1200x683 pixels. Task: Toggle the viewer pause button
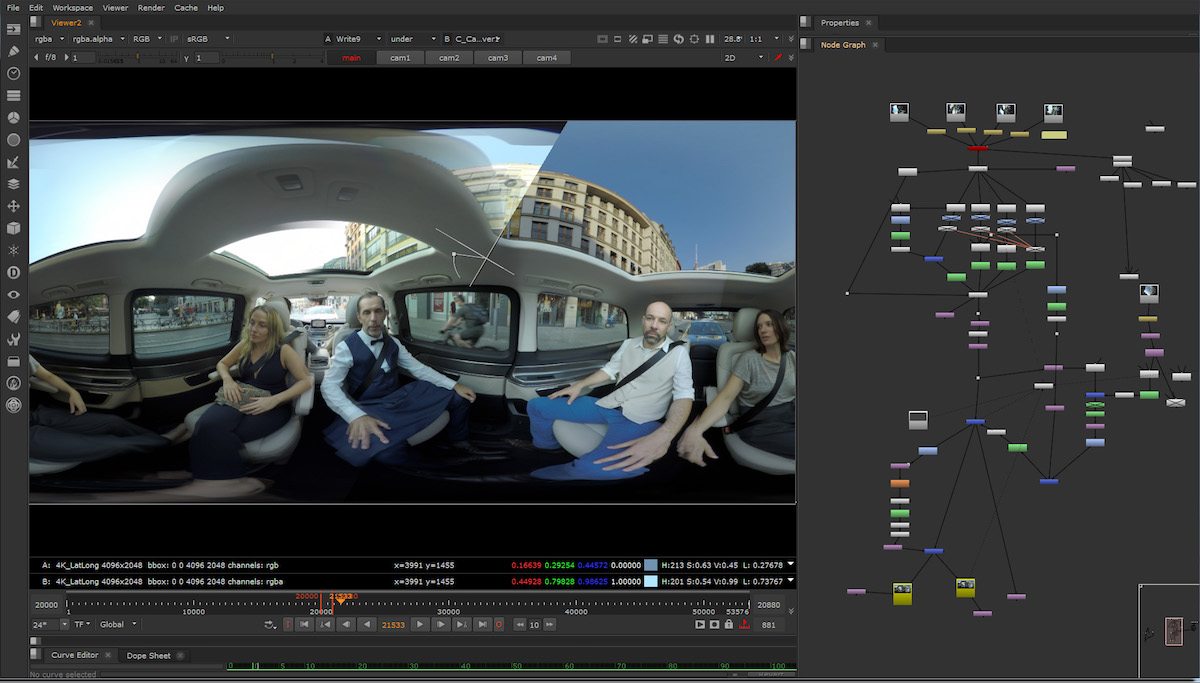(710, 39)
